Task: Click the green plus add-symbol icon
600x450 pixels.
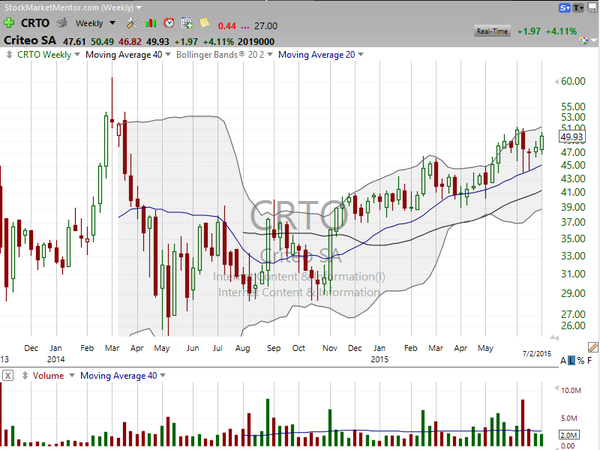Action: click(9, 23)
